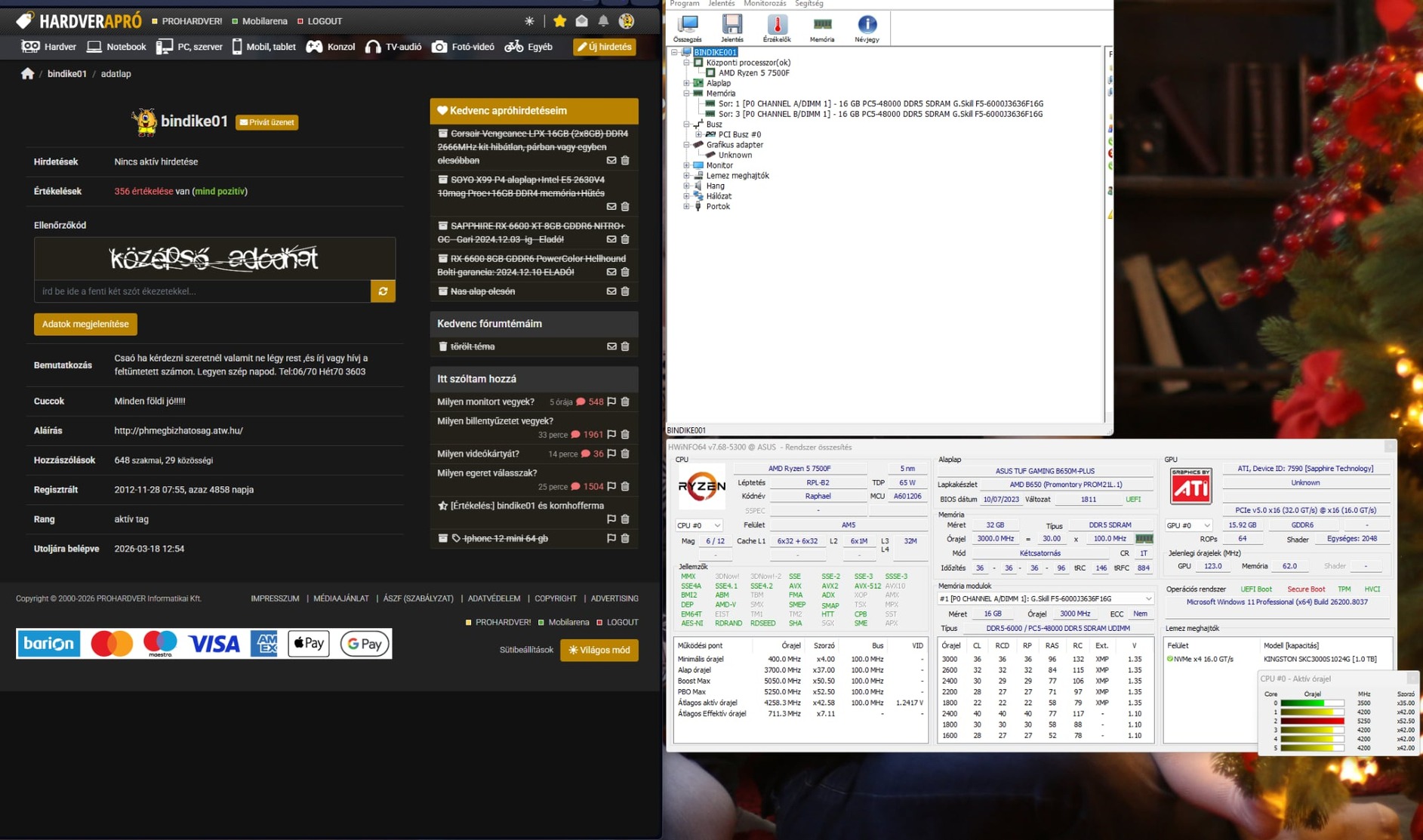This screenshot has width=1423, height=840.
Task: Click the Jelentés floppy-disk toolbar icon in HWiNFO
Action: point(732,28)
